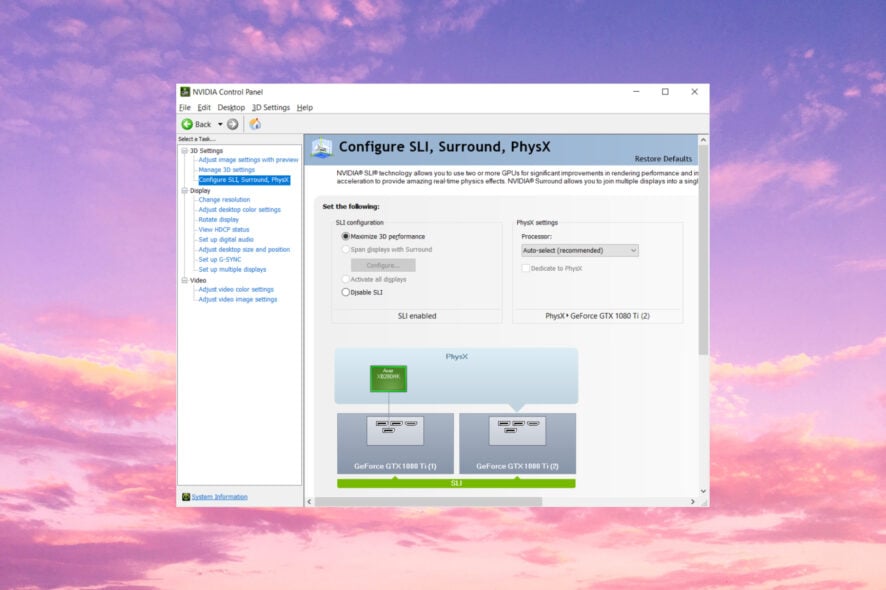Close the NVIDIA Control Panel window
This screenshot has height=590, width=886.
pyautogui.click(x=694, y=92)
